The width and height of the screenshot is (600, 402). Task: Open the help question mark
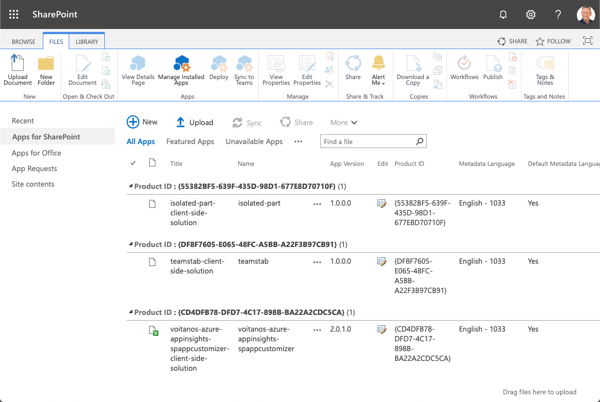coord(558,15)
